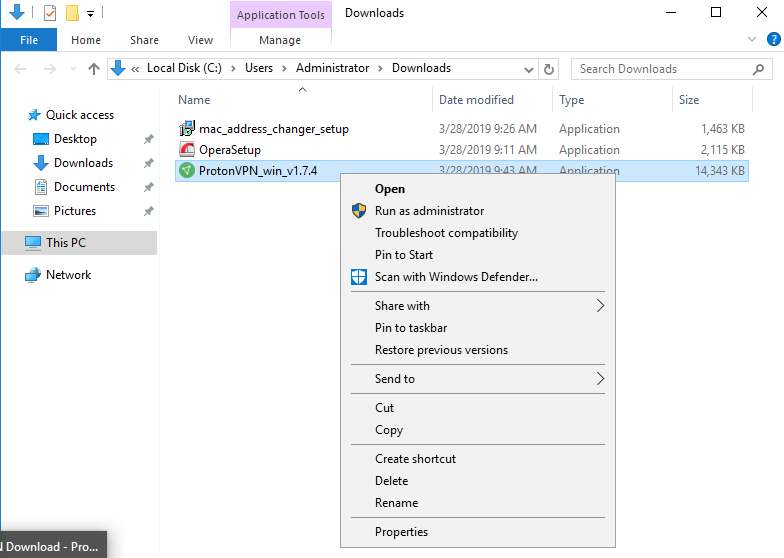This screenshot has height=558, width=784.
Task: Expand the Send to submenu
Action: 478,379
